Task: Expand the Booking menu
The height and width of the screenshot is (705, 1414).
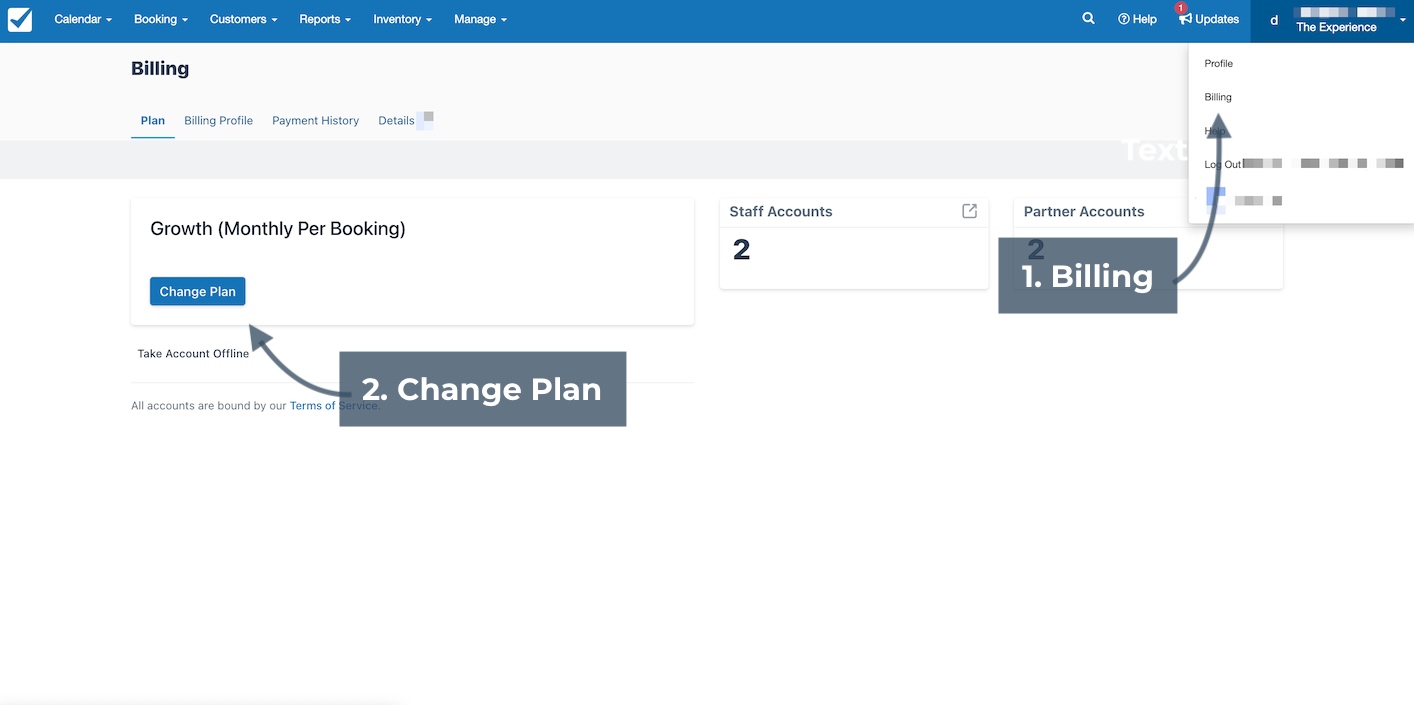Action: pyautogui.click(x=161, y=19)
